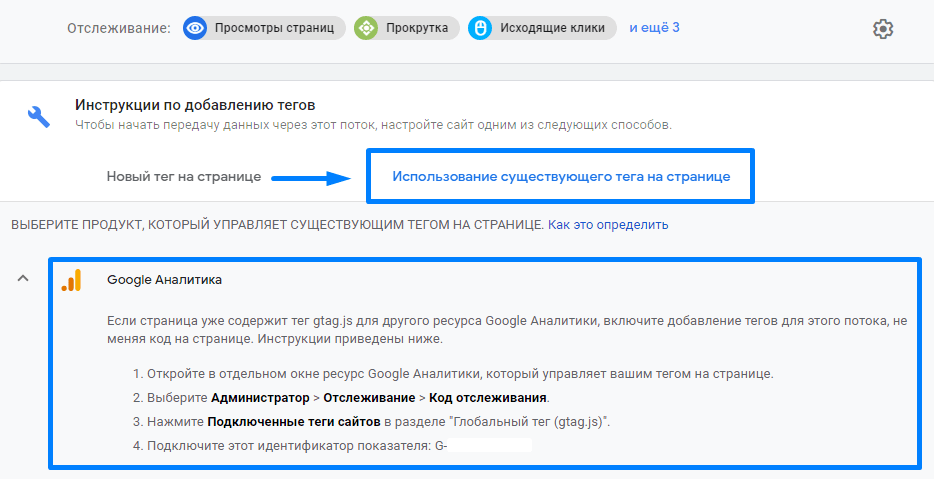The height and width of the screenshot is (479, 934).
Task: Click the measurement ID starting with G-
Action: tap(483, 445)
